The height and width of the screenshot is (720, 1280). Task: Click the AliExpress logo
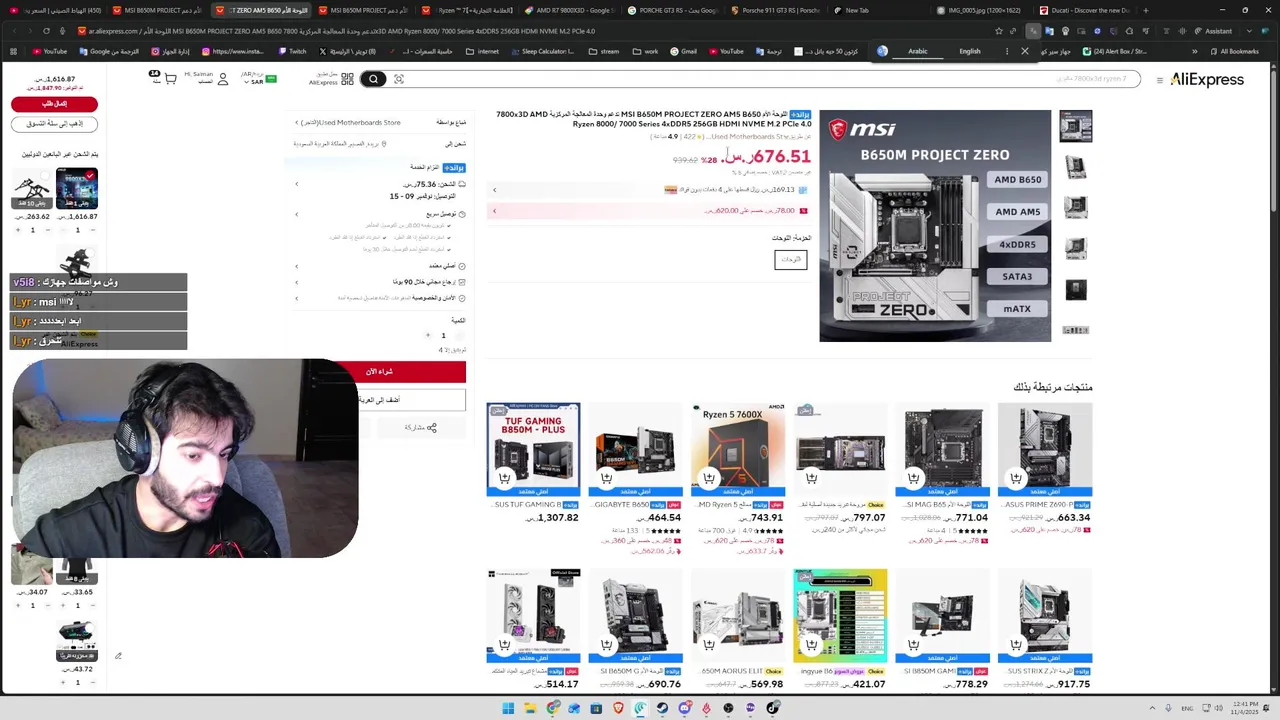pos(1207,80)
